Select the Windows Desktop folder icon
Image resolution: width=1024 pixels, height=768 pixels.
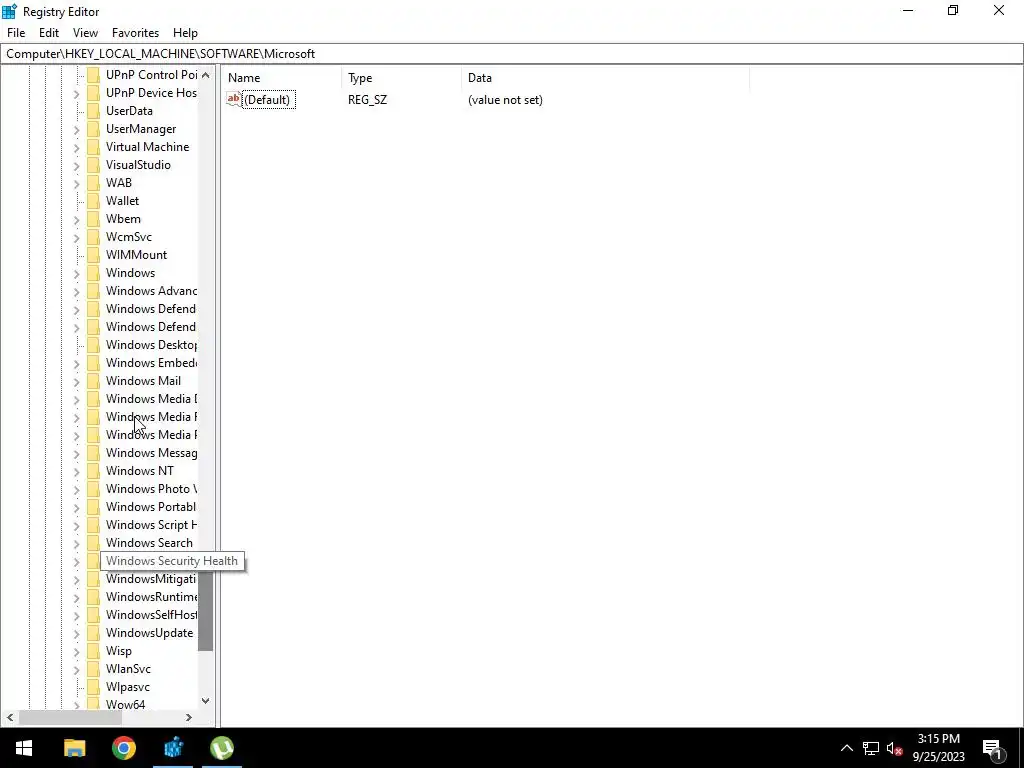(93, 345)
